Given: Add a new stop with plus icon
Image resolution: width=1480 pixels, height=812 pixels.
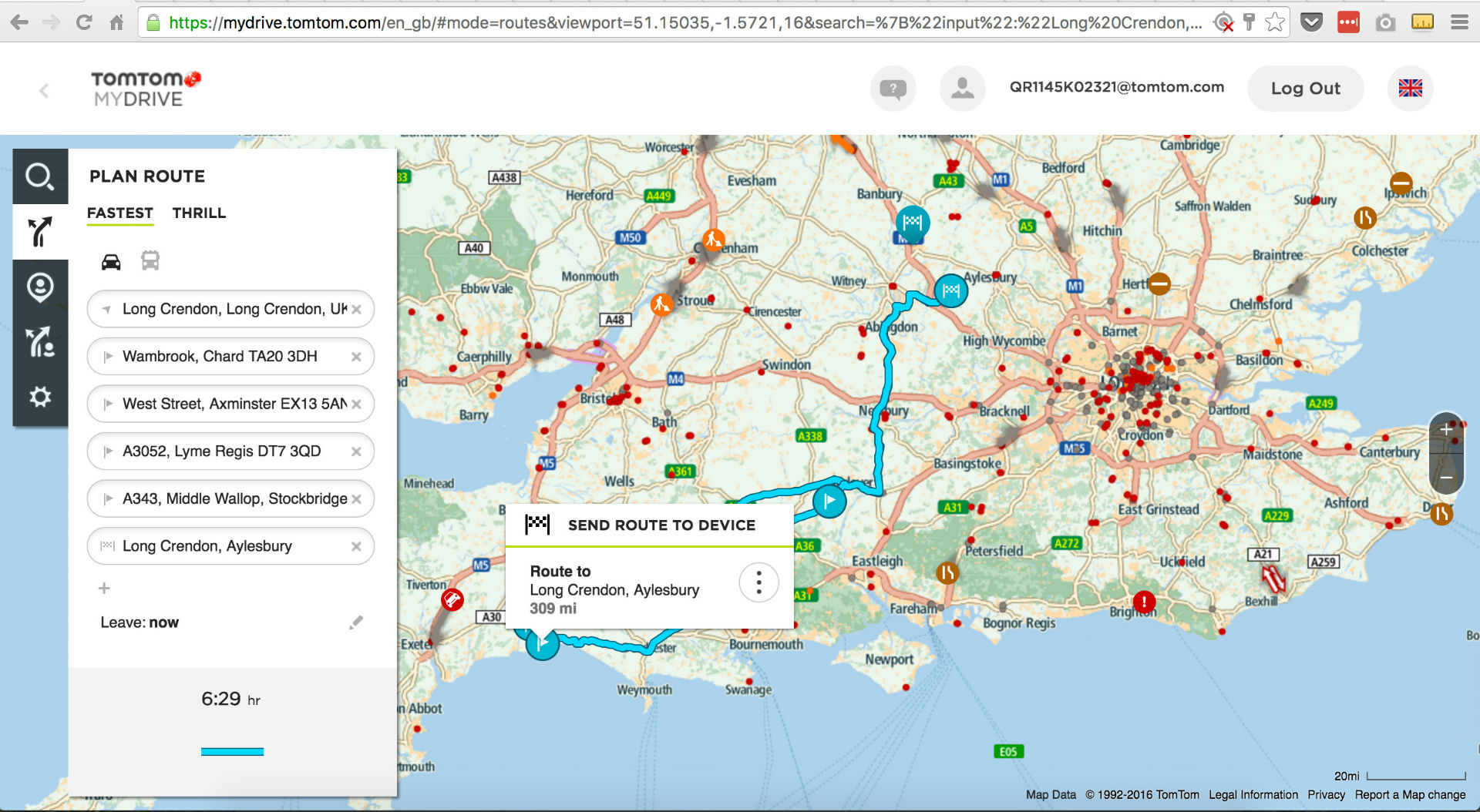Looking at the screenshot, I should pos(104,589).
